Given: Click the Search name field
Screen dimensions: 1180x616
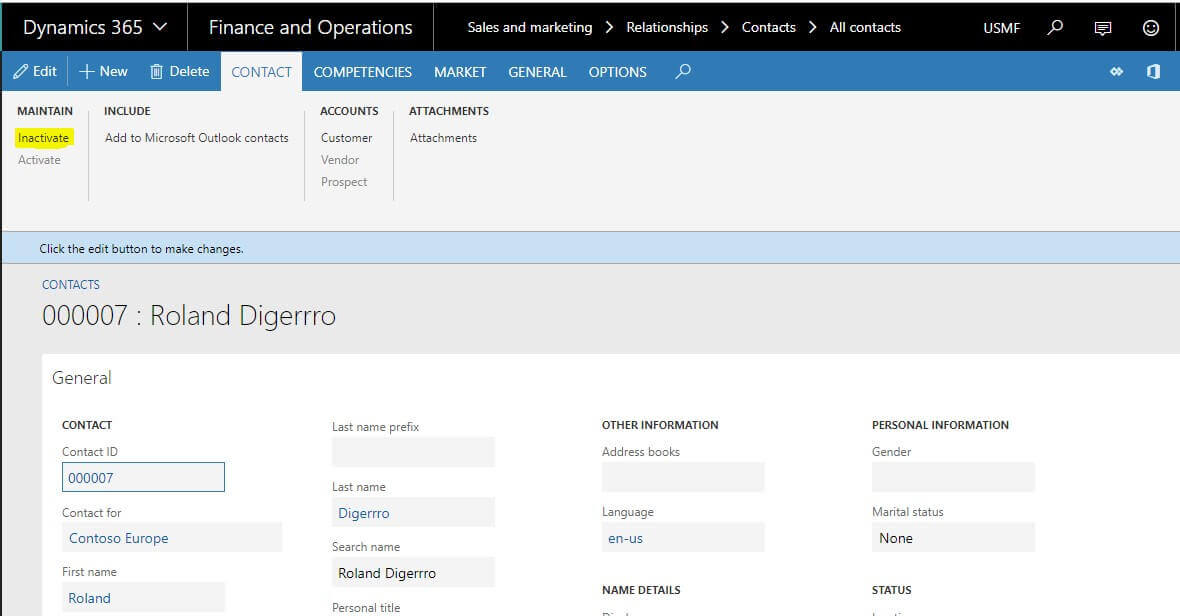Looking at the screenshot, I should [413, 573].
